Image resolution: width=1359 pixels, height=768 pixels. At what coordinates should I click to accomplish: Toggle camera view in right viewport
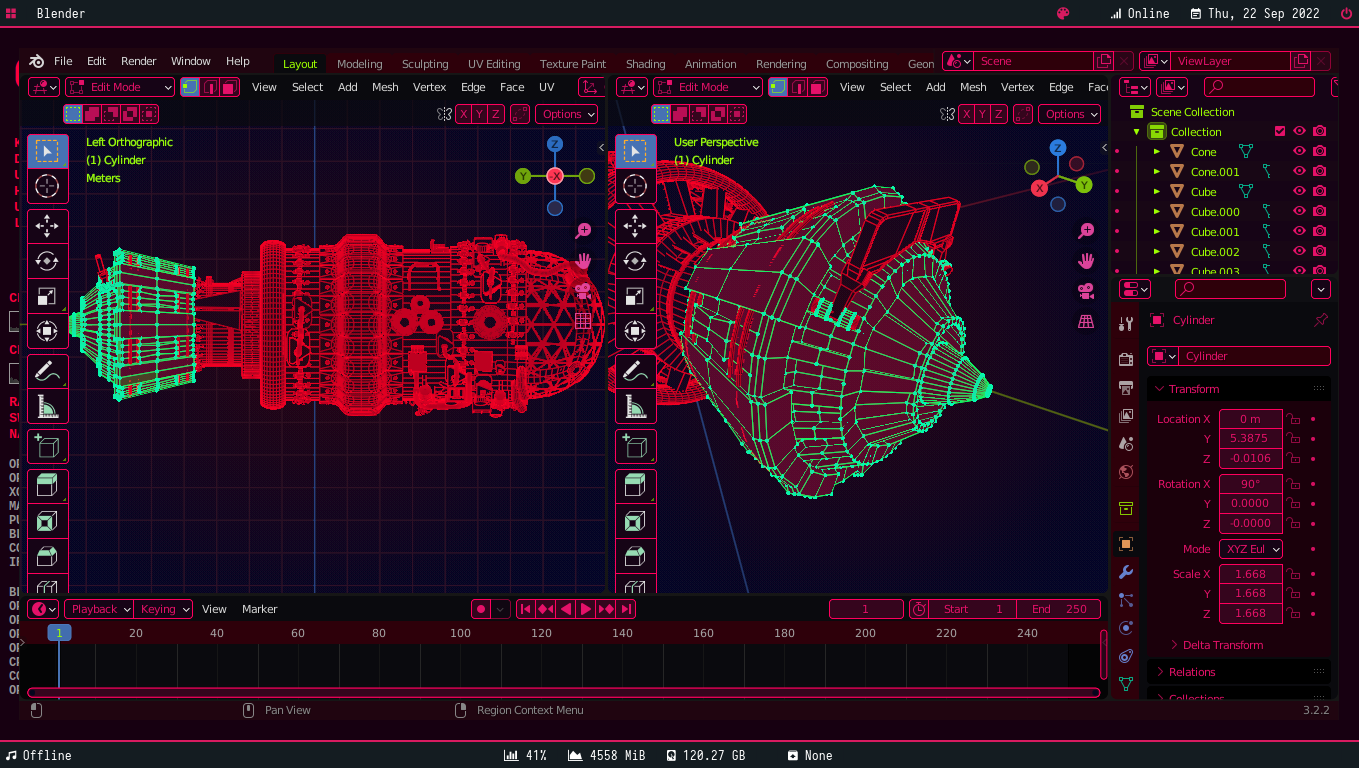(x=1086, y=291)
